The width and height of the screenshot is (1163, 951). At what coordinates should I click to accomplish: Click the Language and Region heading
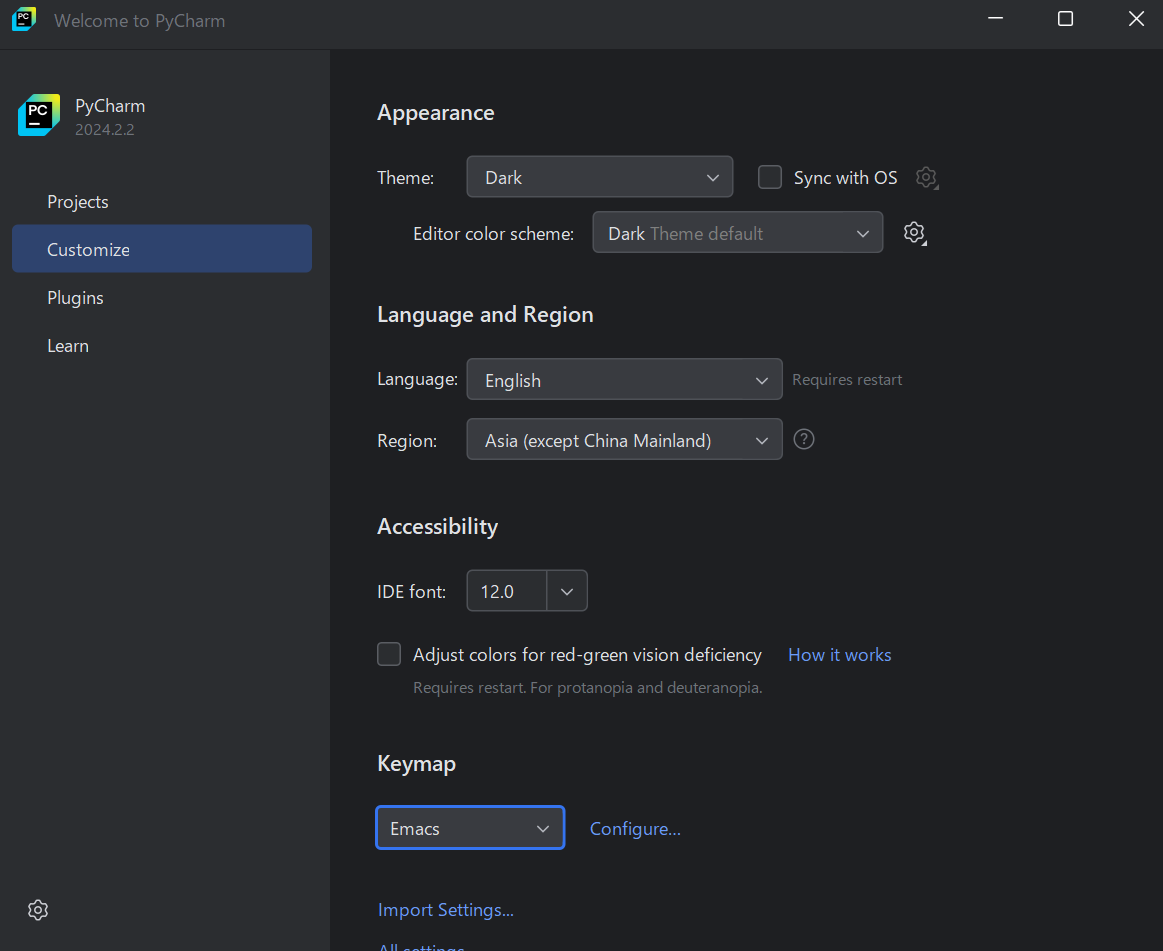coord(485,315)
